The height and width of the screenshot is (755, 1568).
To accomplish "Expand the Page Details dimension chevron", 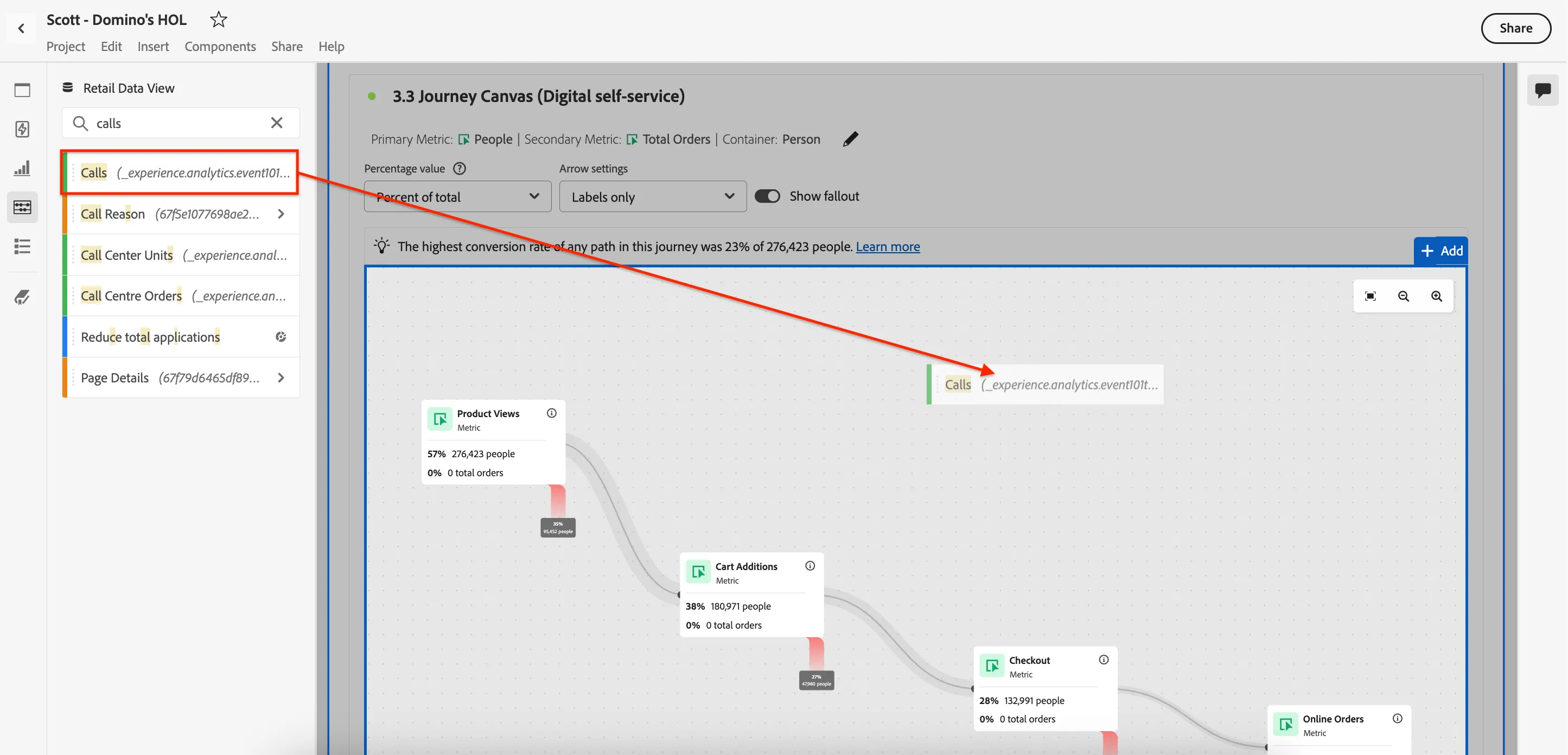I will click(281, 378).
